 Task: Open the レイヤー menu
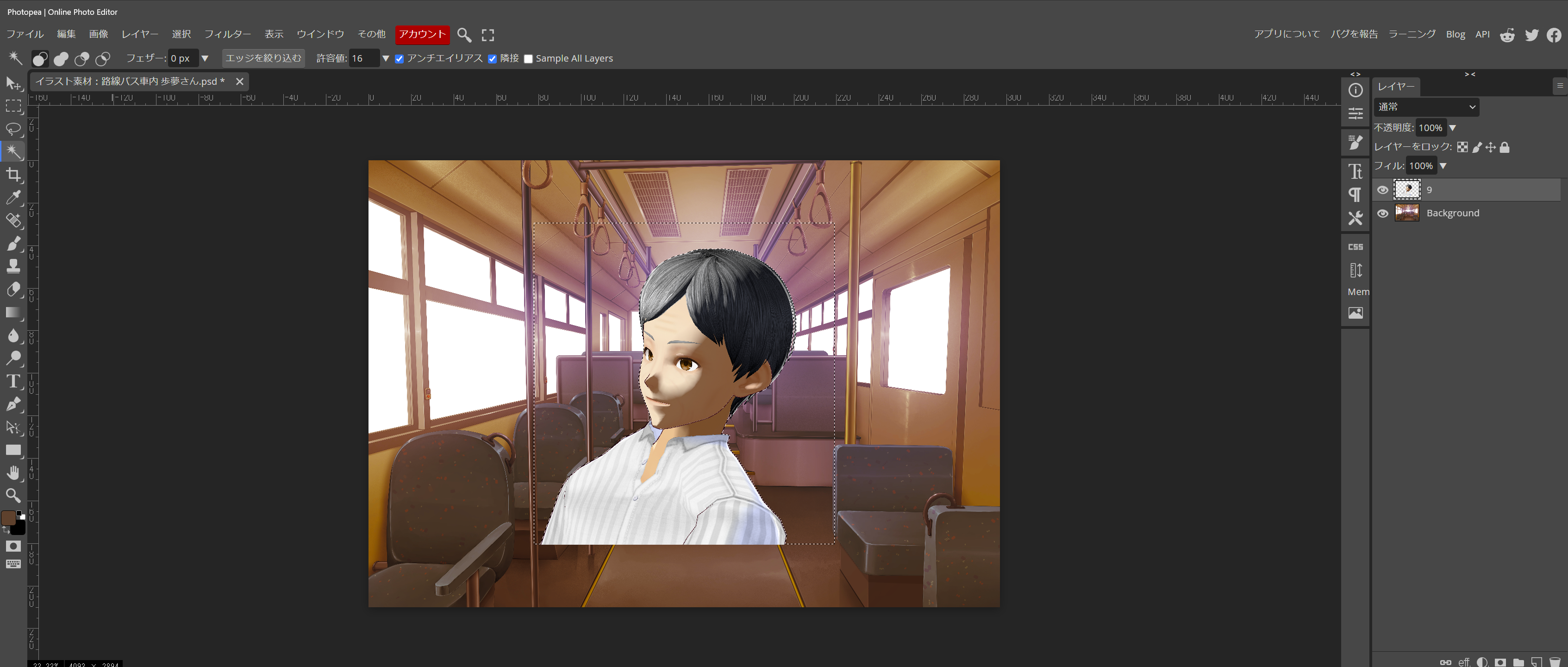(139, 34)
